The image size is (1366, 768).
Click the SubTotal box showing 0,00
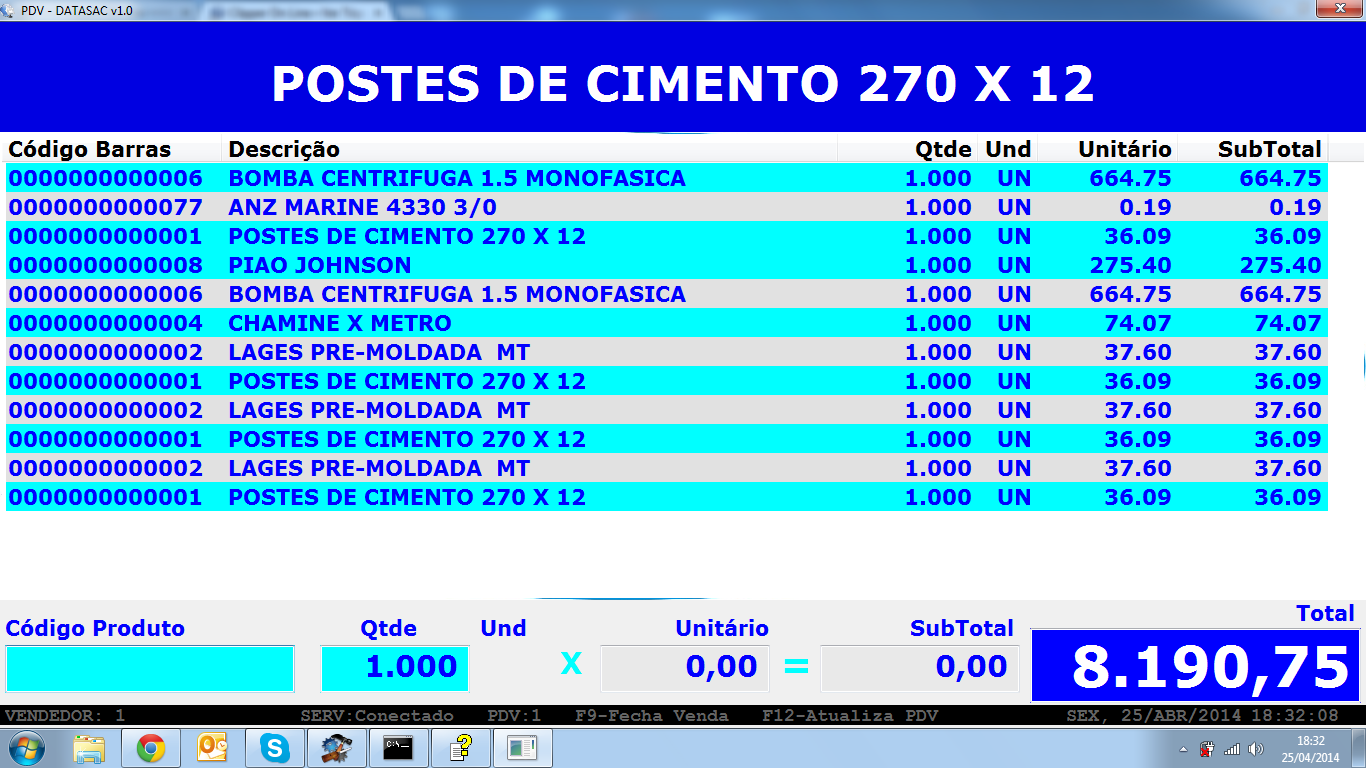point(920,668)
